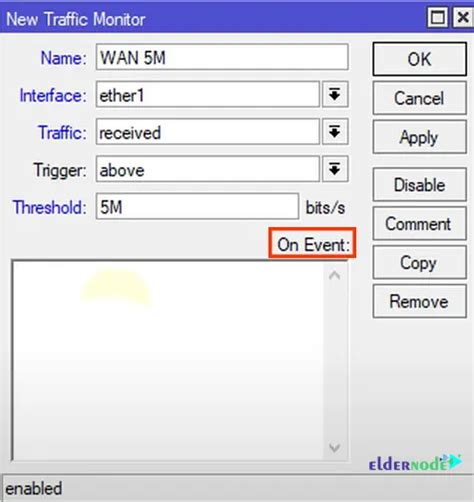Disable this traffic monitor entry
The image size is (474, 502).
tap(420, 185)
